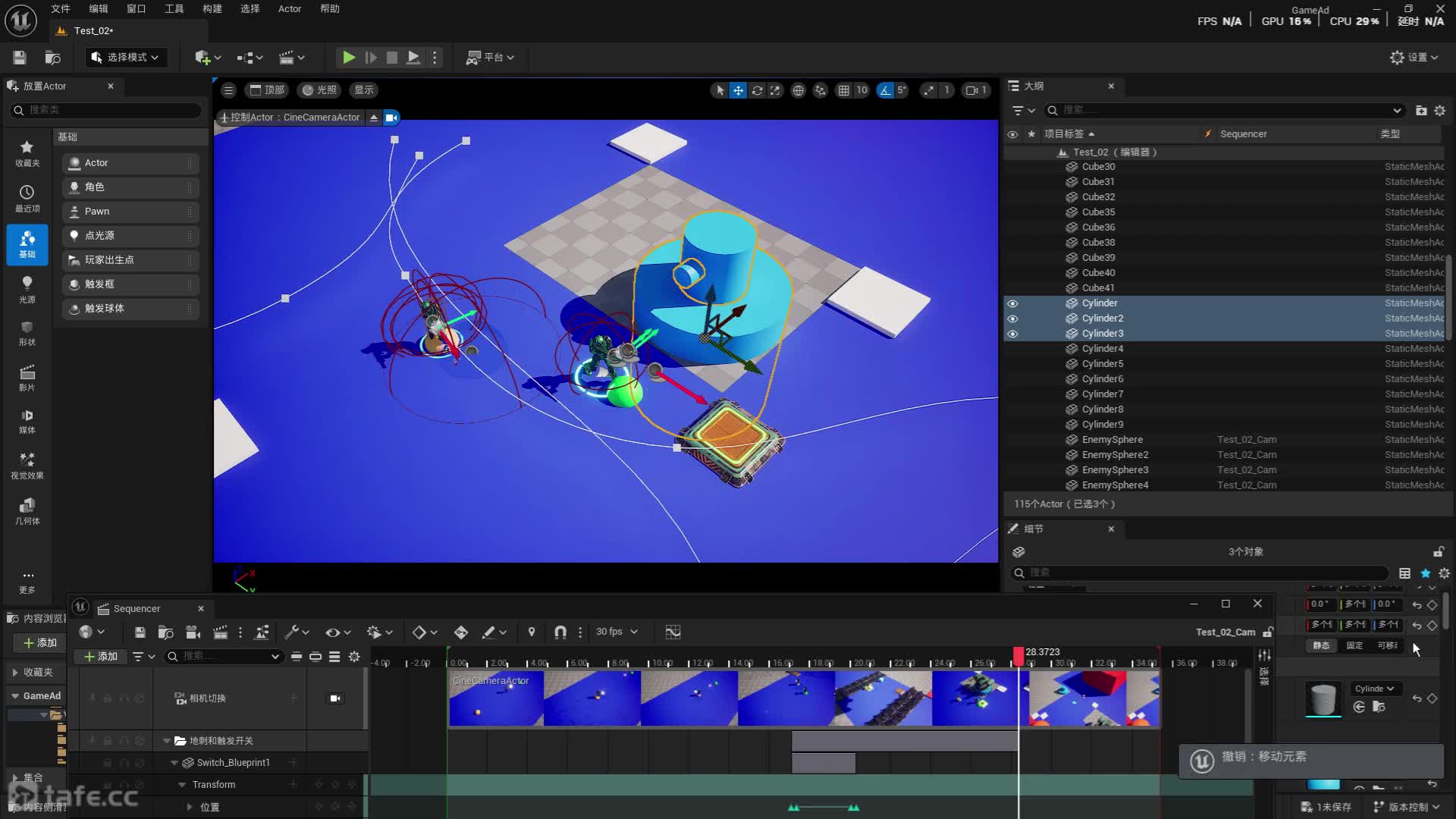Image resolution: width=1456 pixels, height=819 pixels.
Task: Select the translate move tool in viewport
Action: [x=738, y=90]
